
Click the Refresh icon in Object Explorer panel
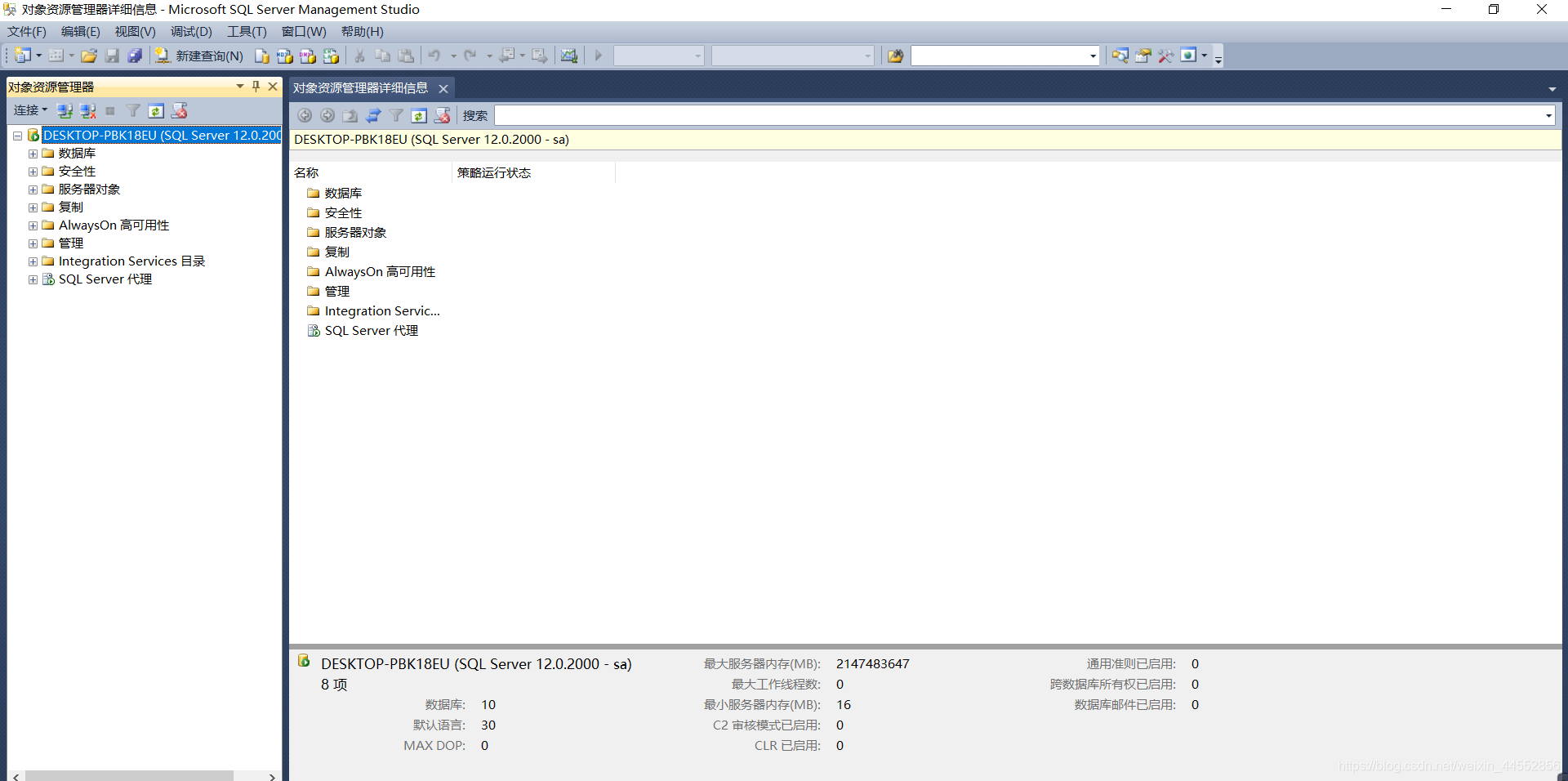pyautogui.click(x=156, y=110)
